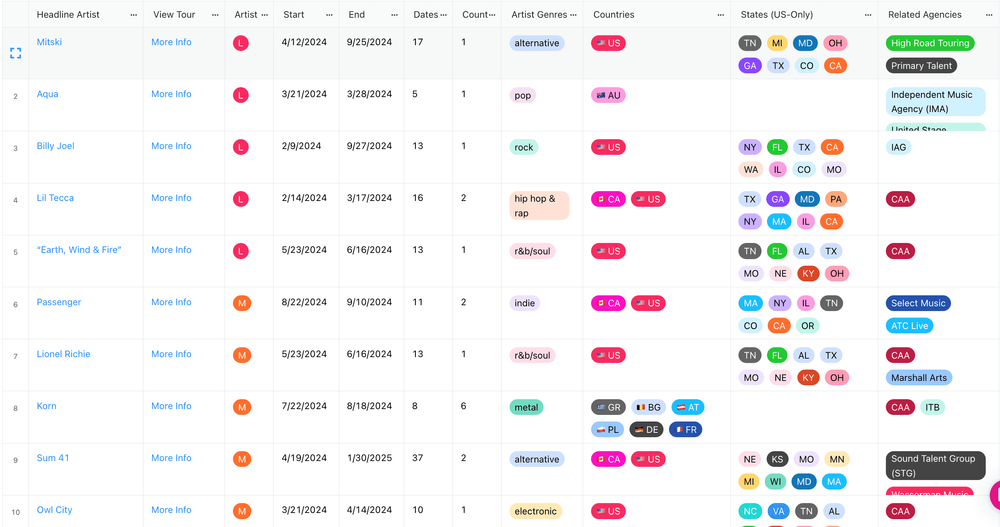
Task: Open Countries column options menu
Action: [x=721, y=15]
